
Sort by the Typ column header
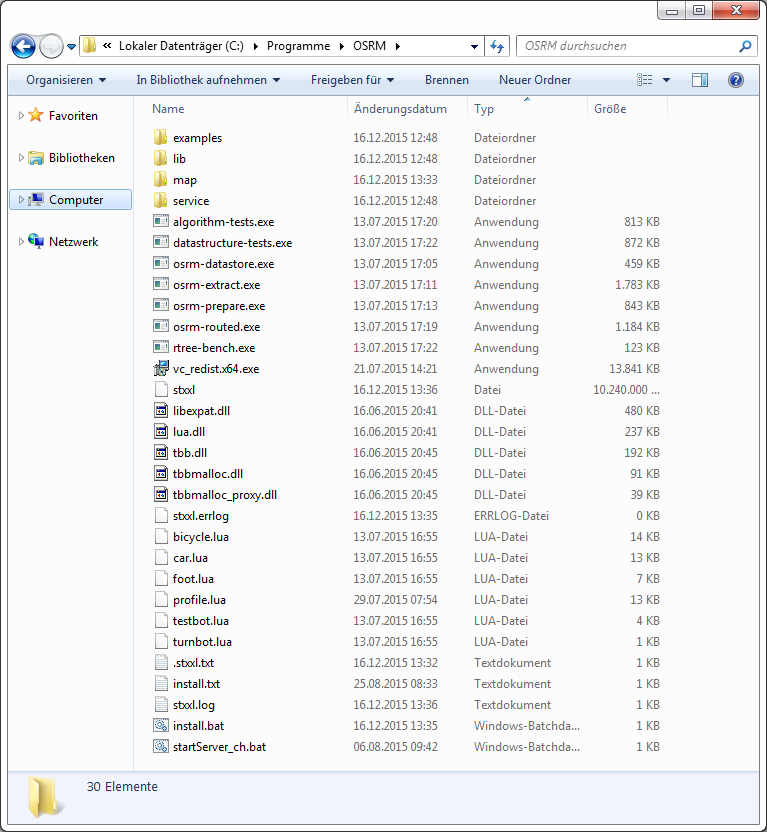pos(484,109)
